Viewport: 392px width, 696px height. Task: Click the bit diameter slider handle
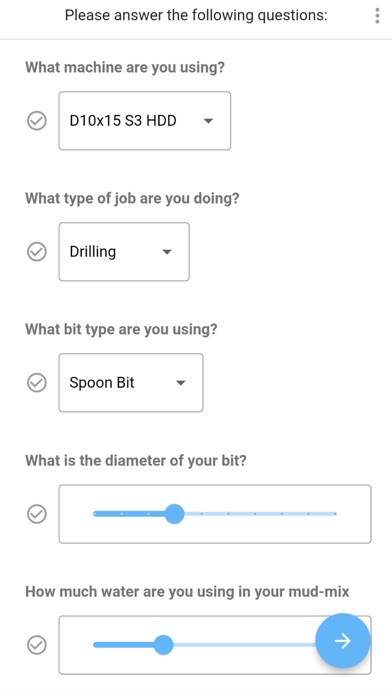pos(174,514)
